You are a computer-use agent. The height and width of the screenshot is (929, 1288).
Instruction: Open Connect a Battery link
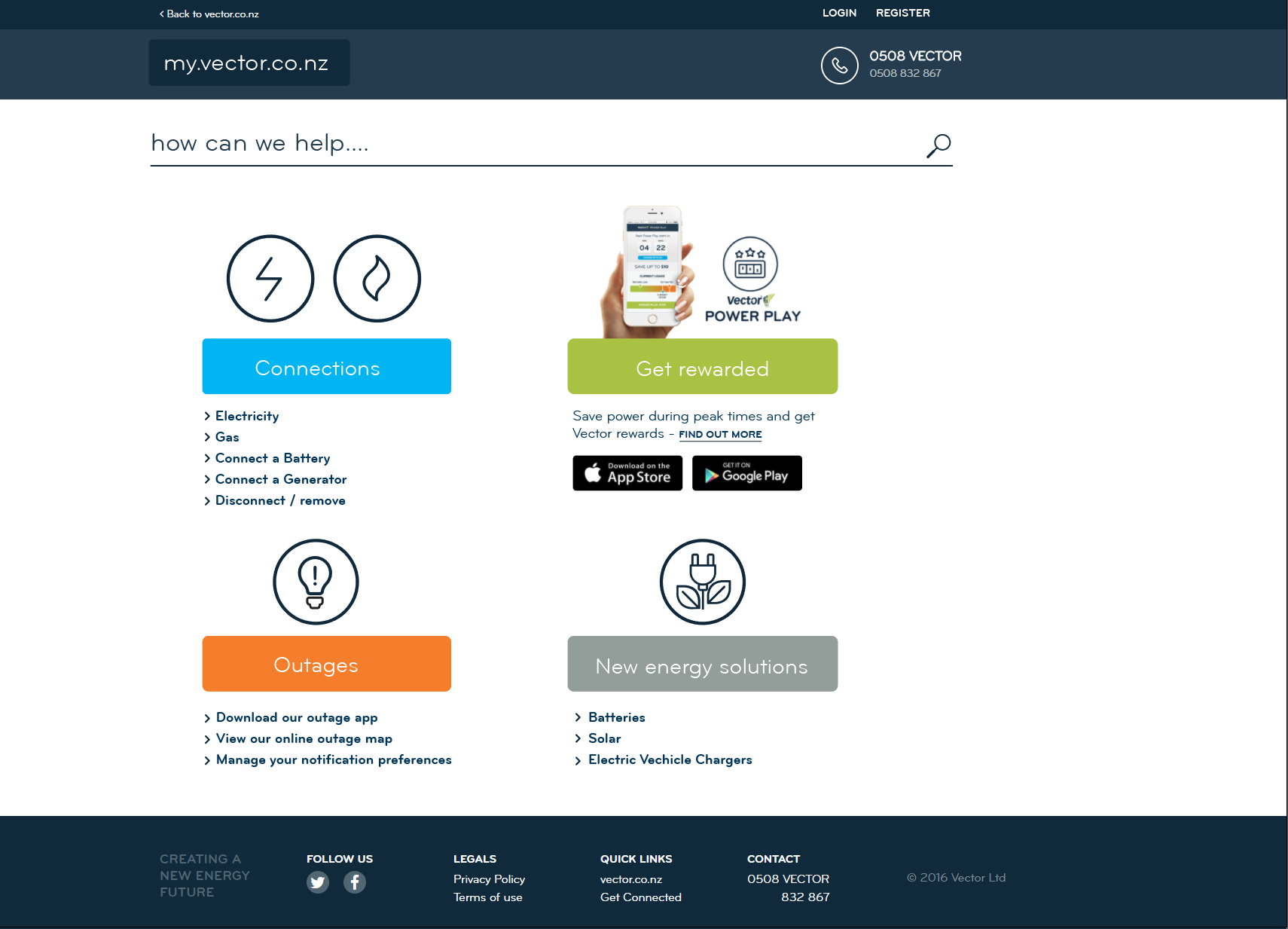pos(273,458)
